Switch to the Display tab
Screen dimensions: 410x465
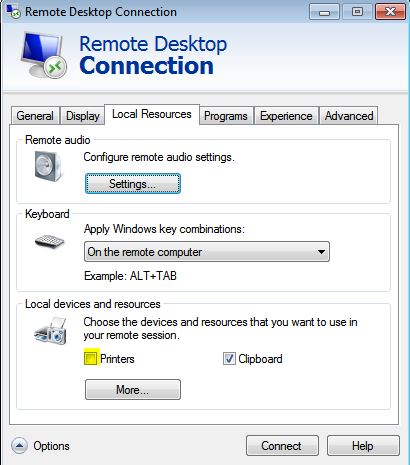click(x=83, y=116)
